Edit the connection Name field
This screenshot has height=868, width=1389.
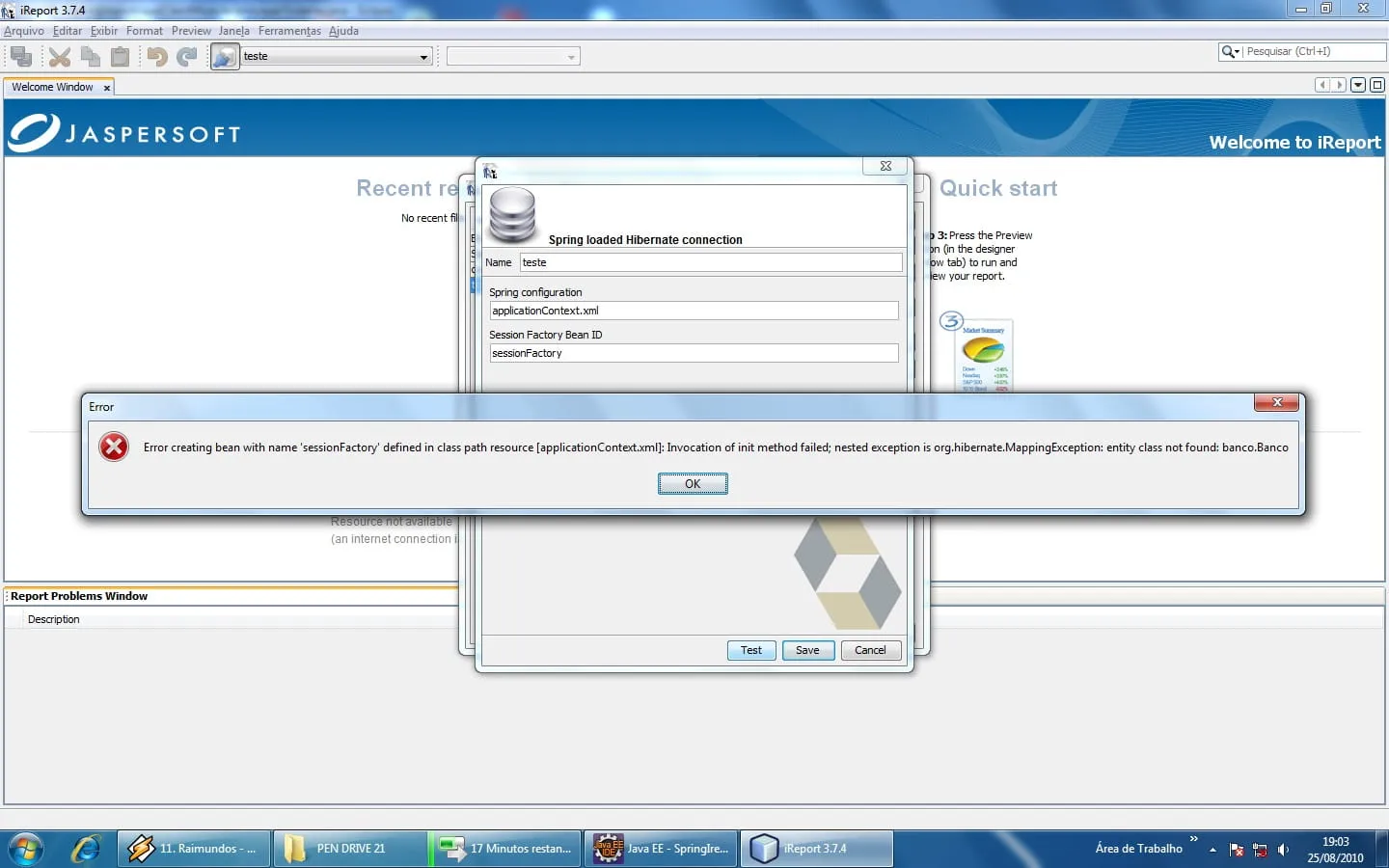pyautogui.click(x=711, y=262)
